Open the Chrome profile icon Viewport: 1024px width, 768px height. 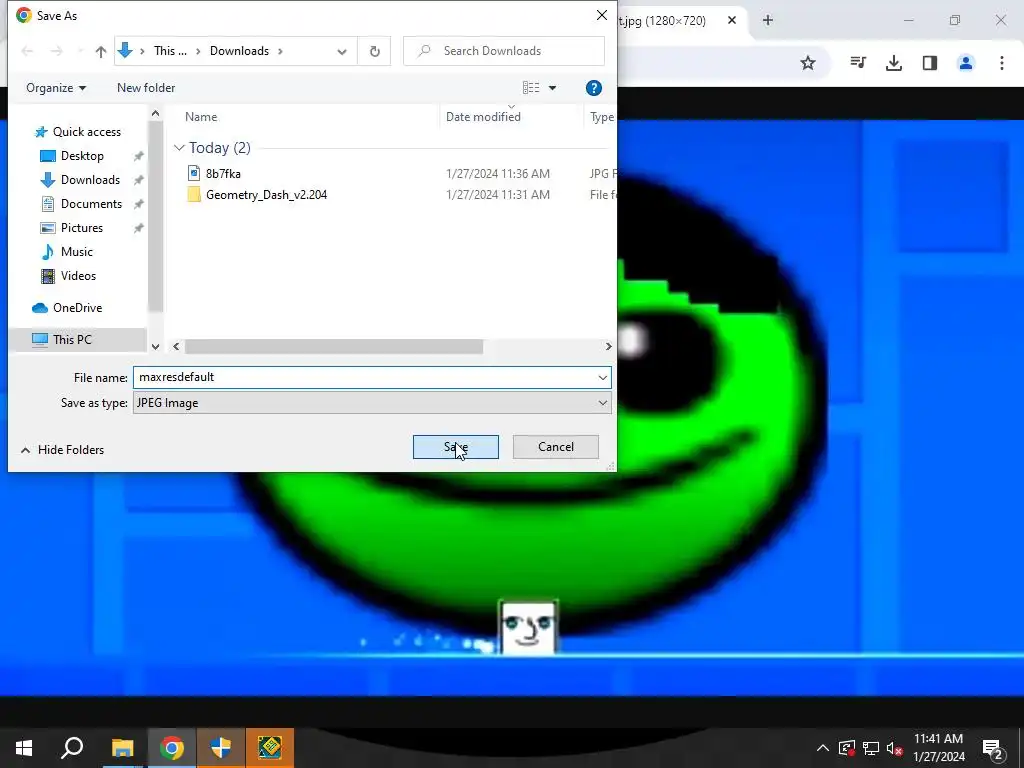(x=965, y=63)
